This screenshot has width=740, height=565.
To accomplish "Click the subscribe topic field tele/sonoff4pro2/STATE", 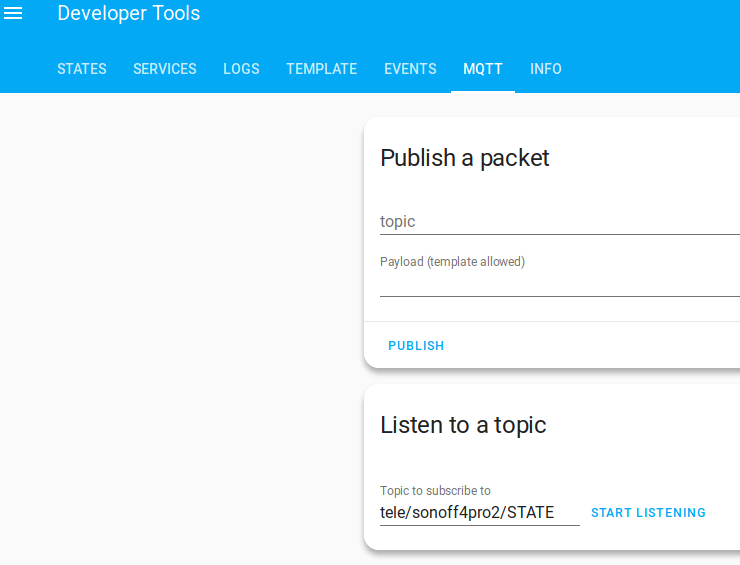I will click(x=479, y=513).
